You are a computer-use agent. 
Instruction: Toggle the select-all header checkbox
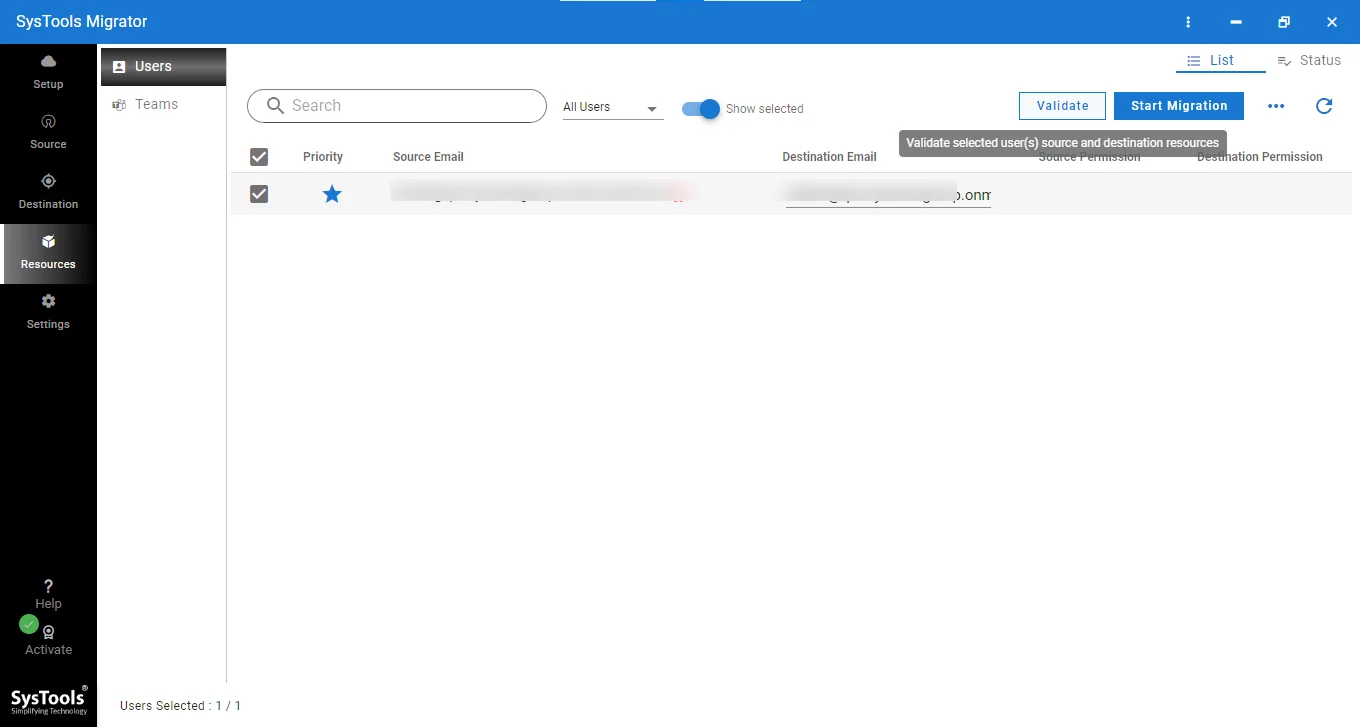click(x=259, y=157)
